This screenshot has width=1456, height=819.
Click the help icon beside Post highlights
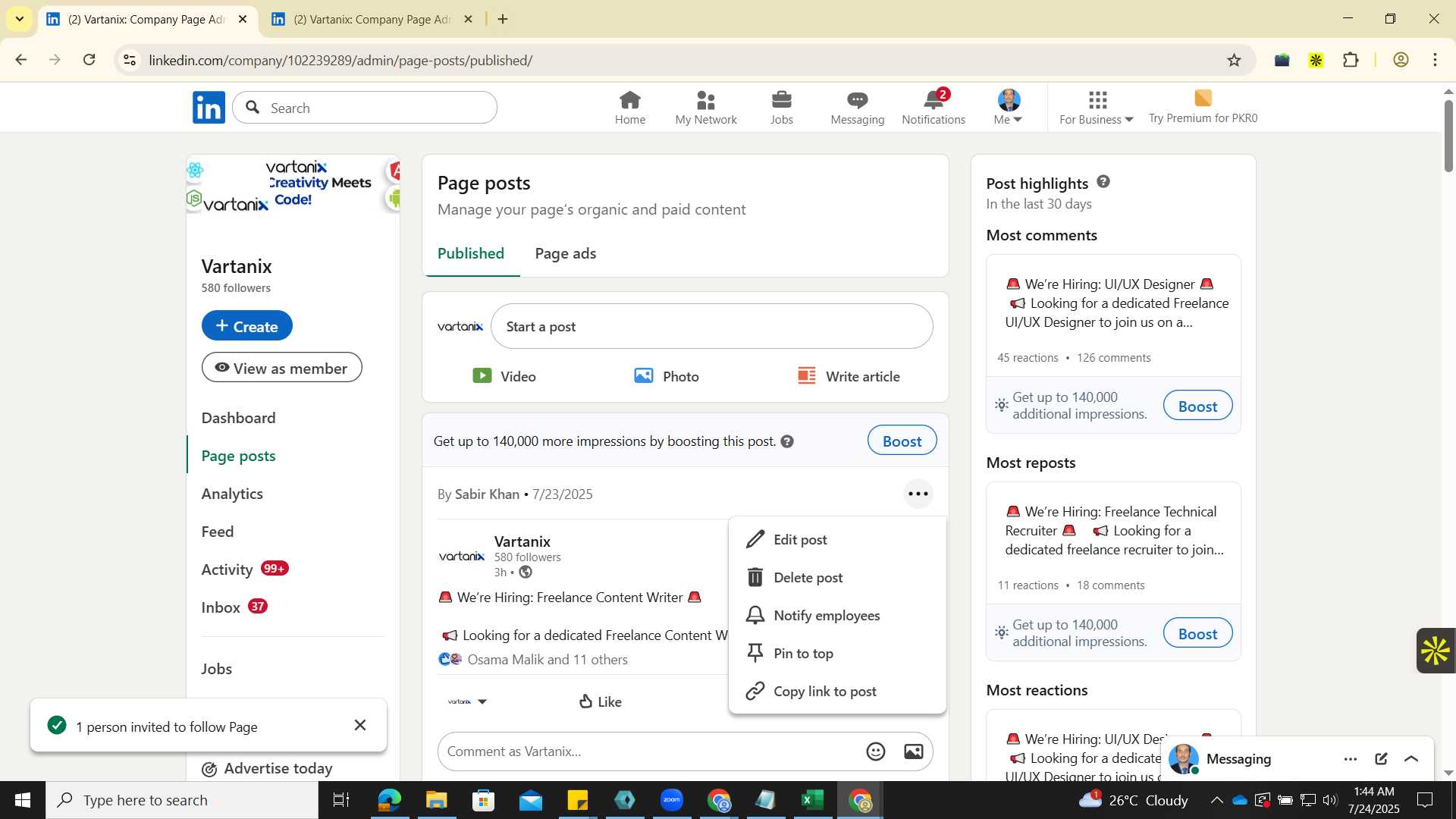coord(1103,182)
